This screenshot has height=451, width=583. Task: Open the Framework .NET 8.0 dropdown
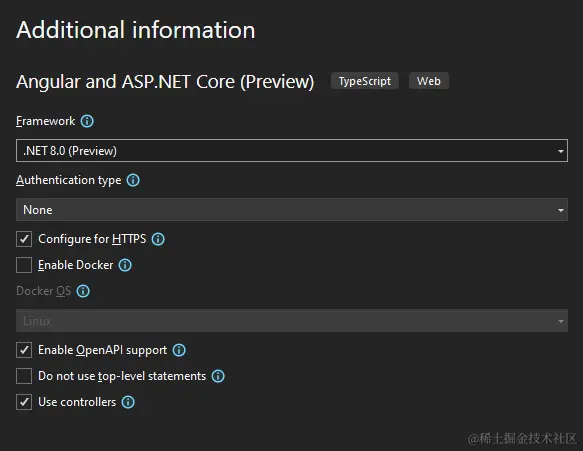coord(292,151)
